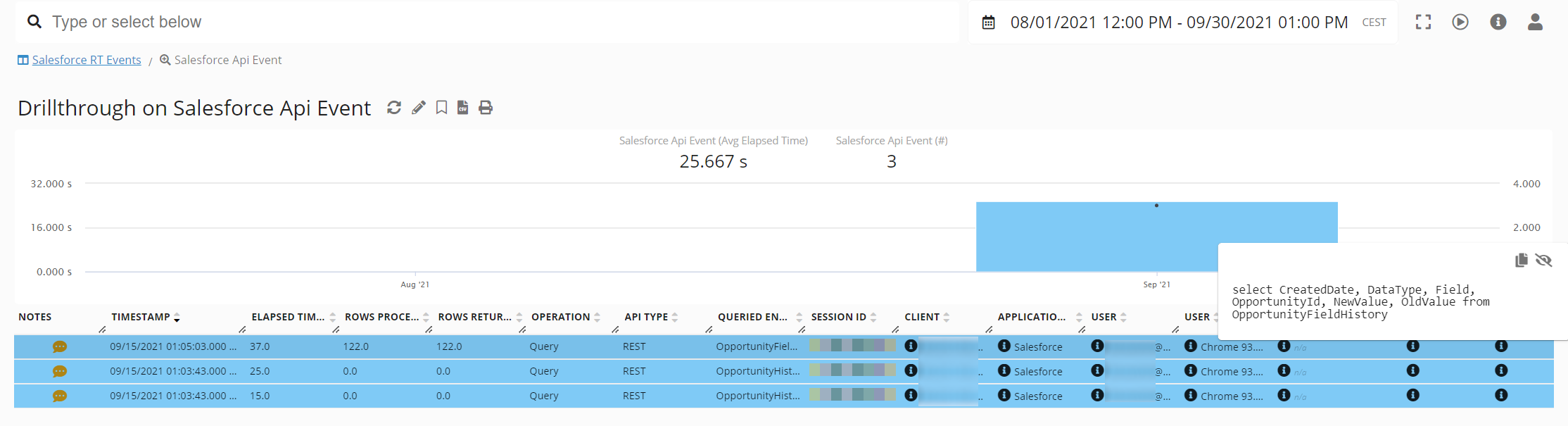Viewport: 1568px width, 426px height.
Task: Click the Session ID column header
Action: (x=838, y=317)
